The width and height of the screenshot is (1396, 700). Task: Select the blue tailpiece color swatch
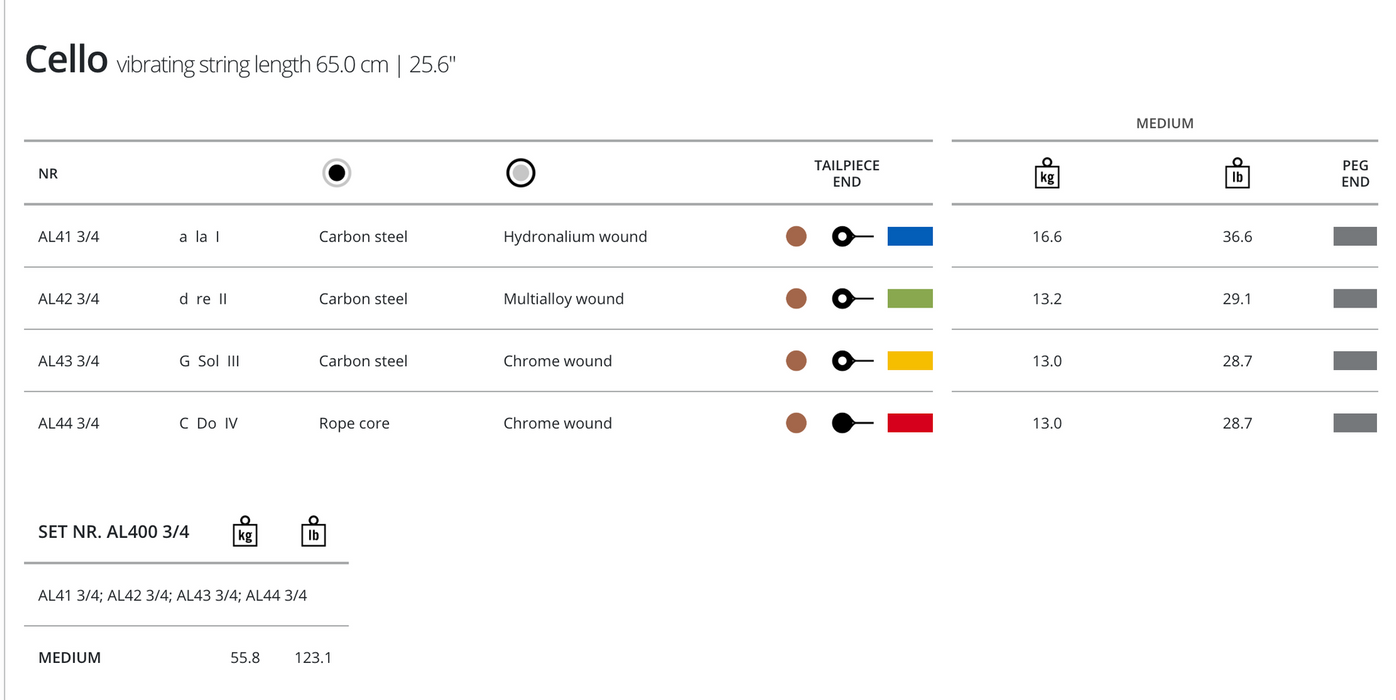pos(909,237)
